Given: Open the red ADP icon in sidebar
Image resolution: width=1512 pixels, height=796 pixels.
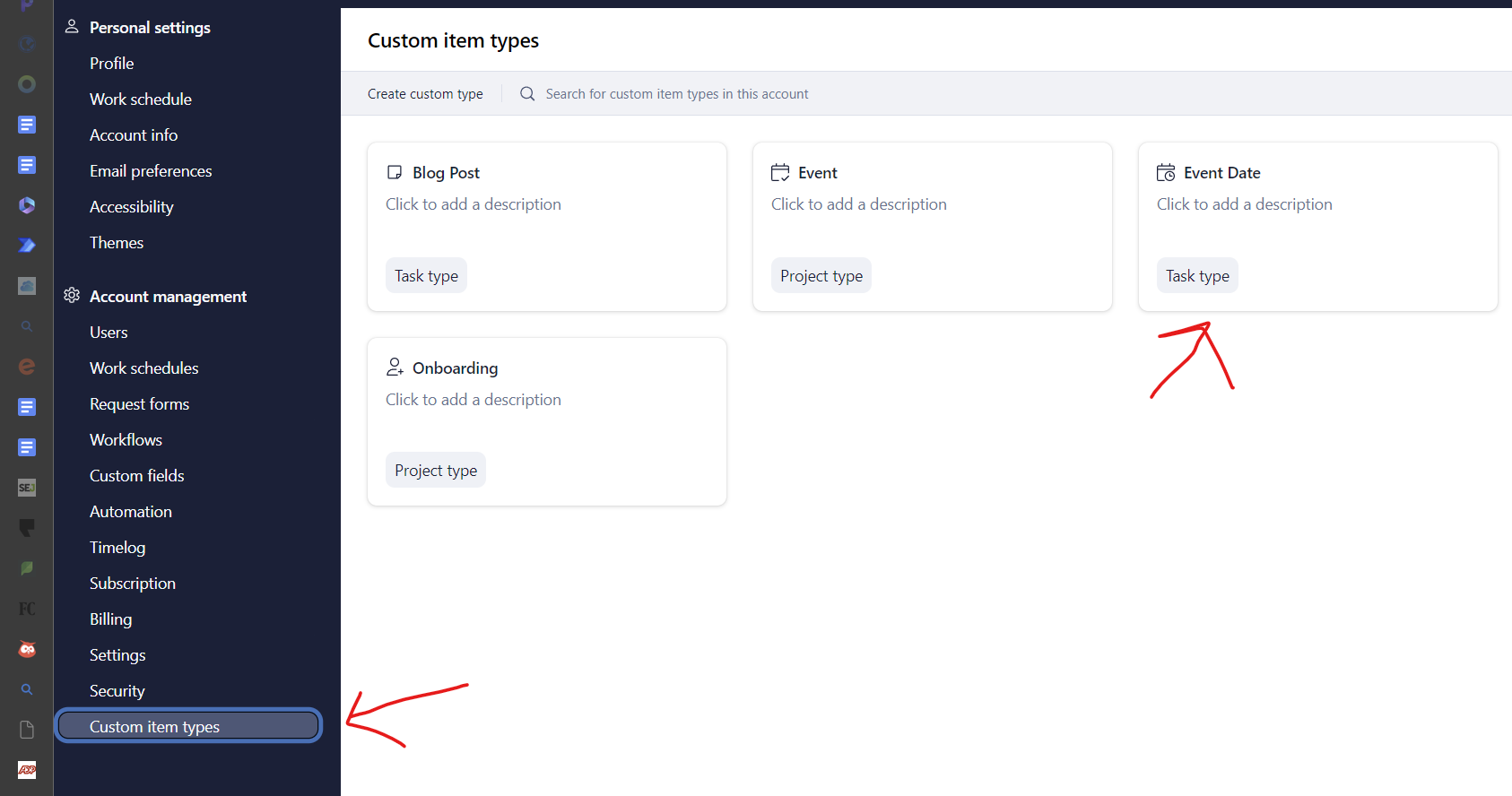Looking at the screenshot, I should [x=27, y=770].
